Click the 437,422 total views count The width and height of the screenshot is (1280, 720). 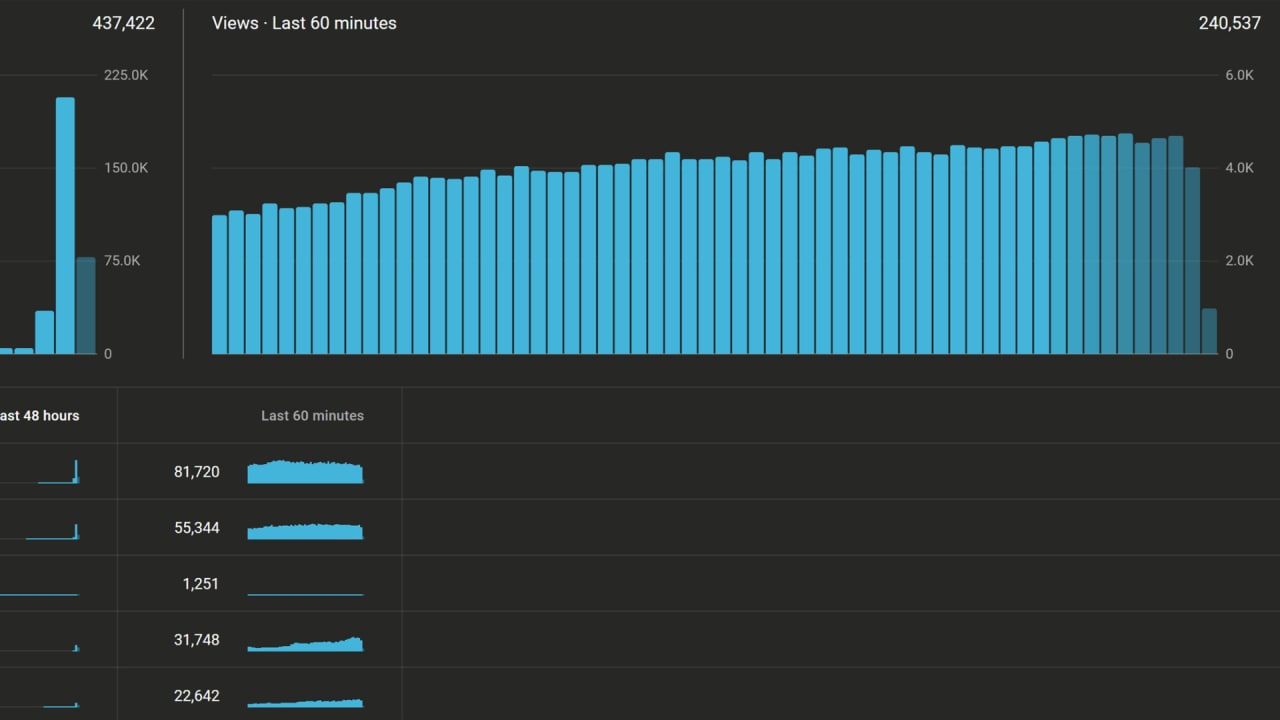[123, 23]
